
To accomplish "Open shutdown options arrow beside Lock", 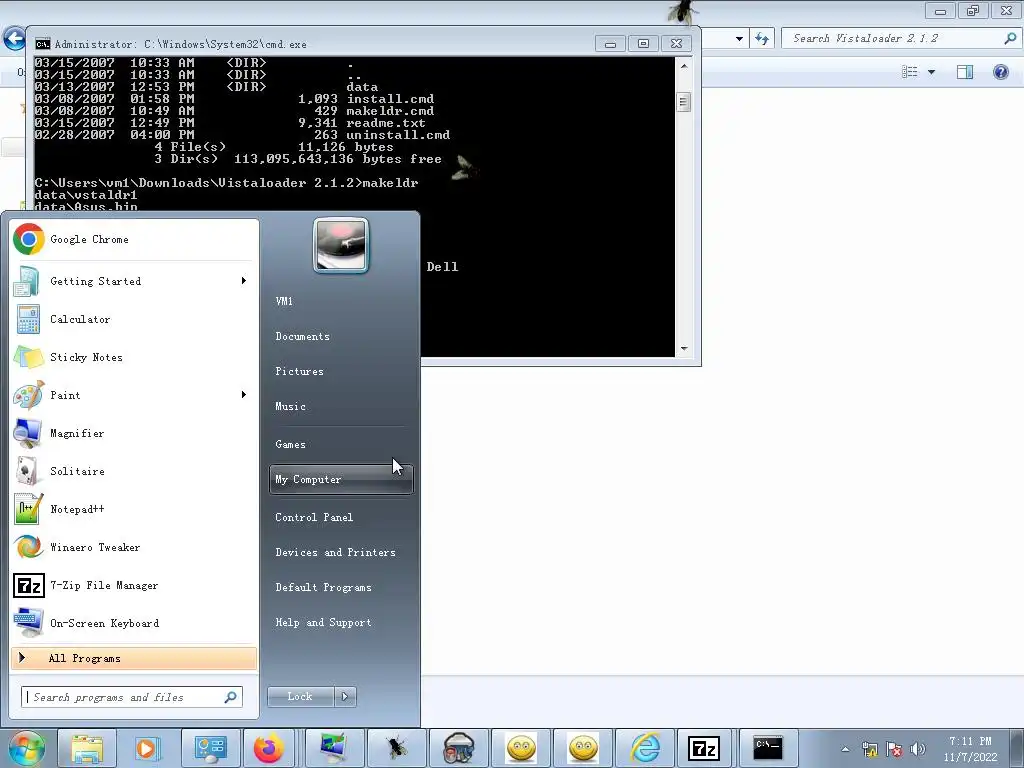I will 345,697.
